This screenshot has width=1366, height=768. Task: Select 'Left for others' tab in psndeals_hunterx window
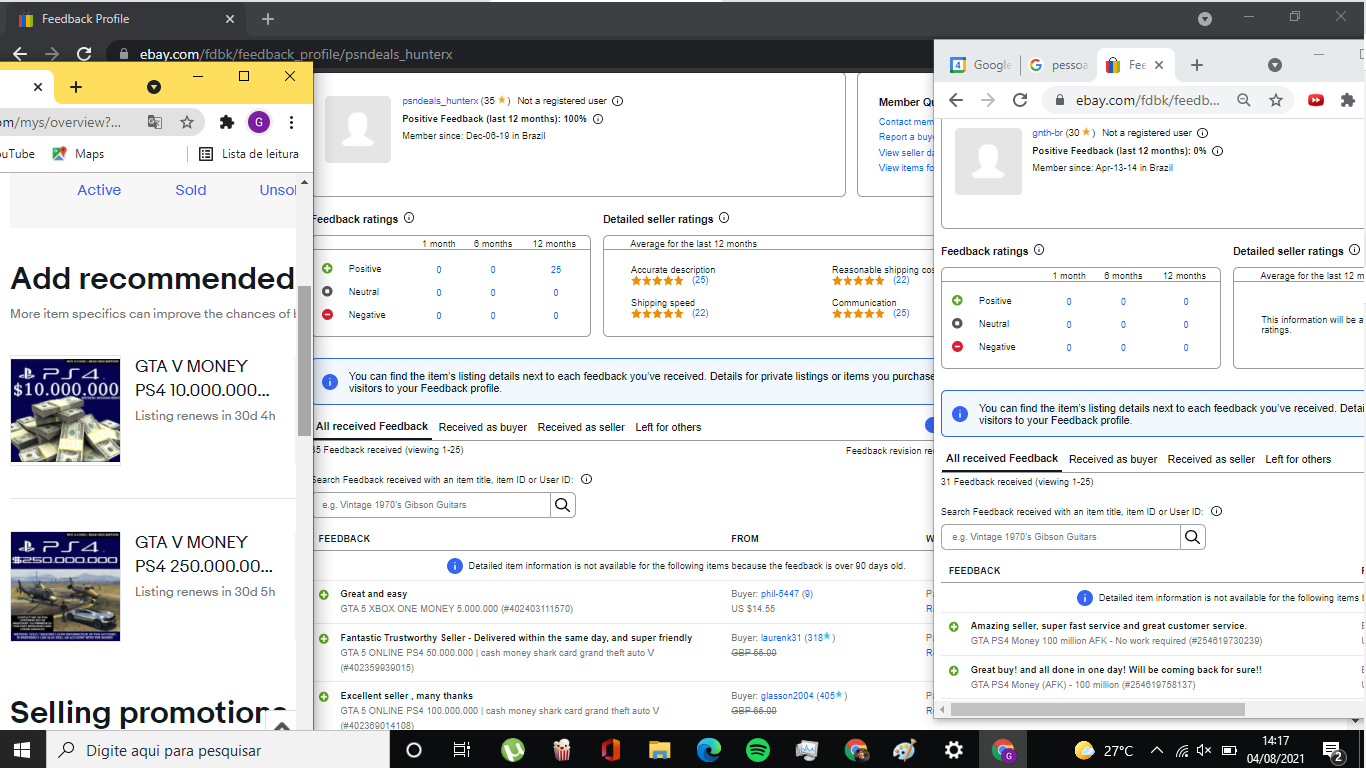pyautogui.click(x=668, y=427)
